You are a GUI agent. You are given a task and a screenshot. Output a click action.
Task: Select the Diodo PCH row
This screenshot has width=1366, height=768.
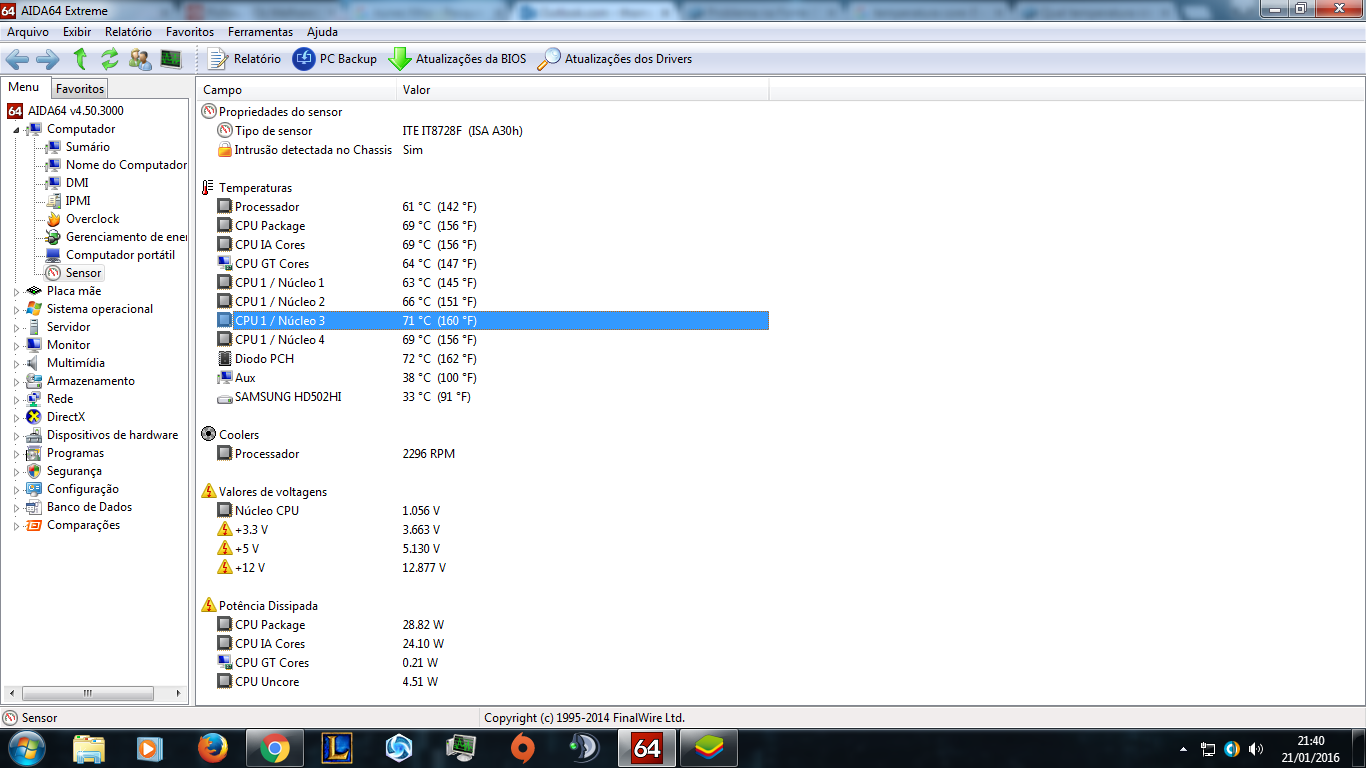(x=483, y=359)
